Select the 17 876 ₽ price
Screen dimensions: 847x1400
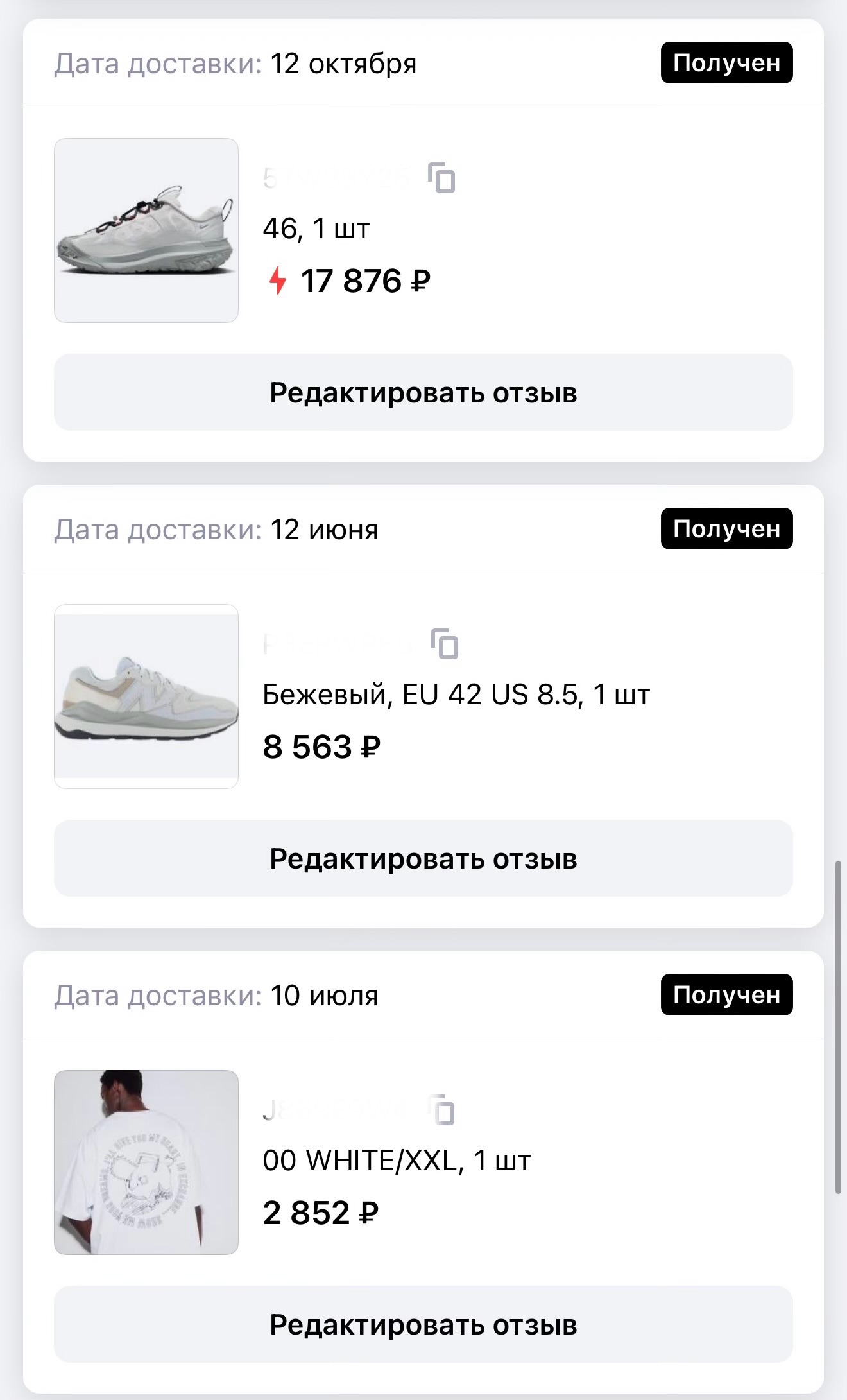[x=365, y=281]
